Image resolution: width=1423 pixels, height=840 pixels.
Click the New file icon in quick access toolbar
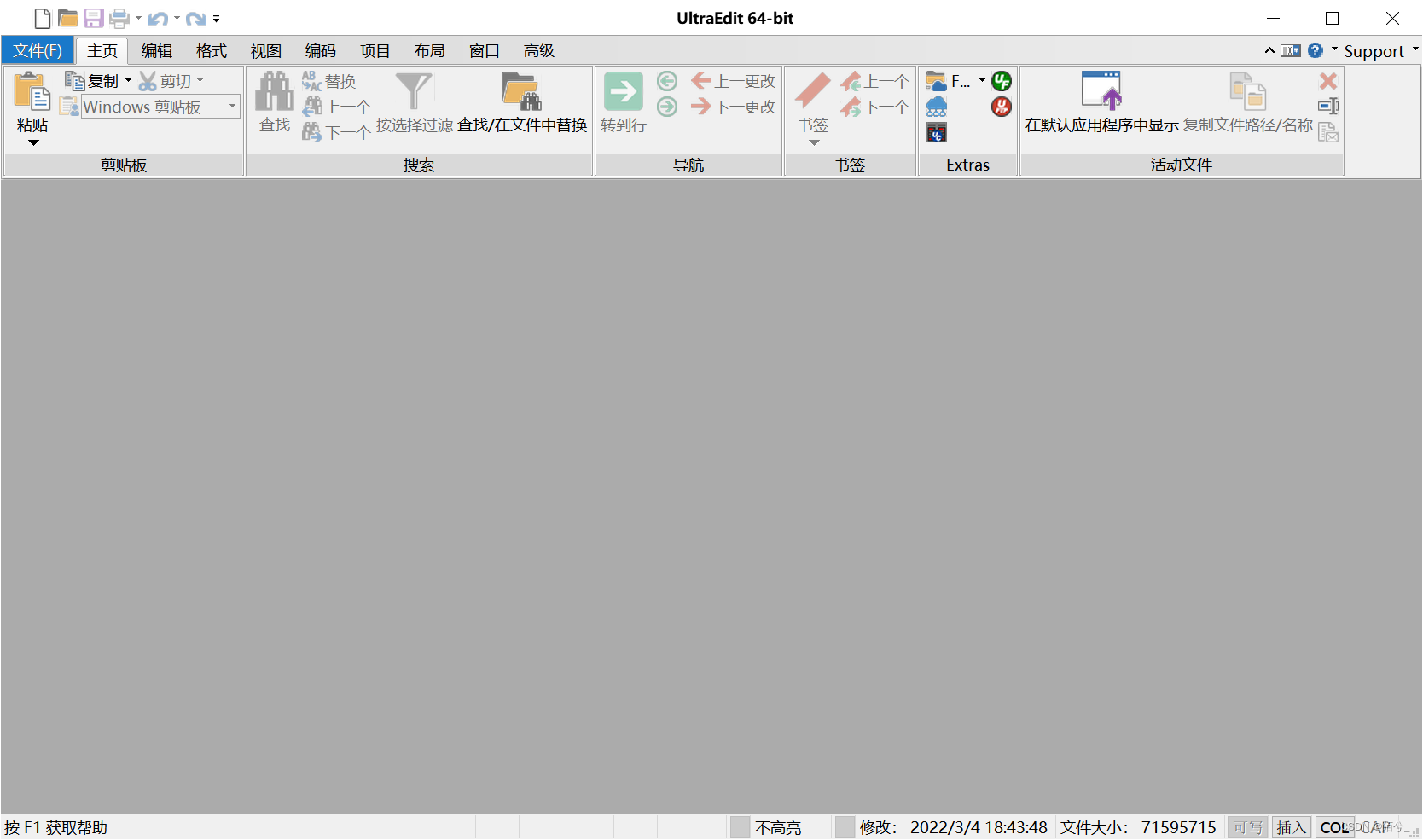click(42, 18)
